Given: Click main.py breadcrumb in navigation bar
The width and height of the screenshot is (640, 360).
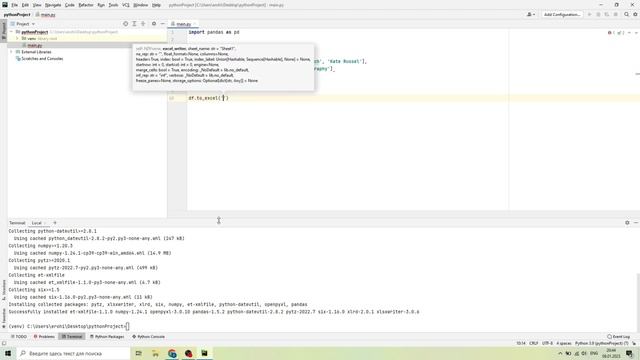Looking at the screenshot, I should (x=45, y=15).
